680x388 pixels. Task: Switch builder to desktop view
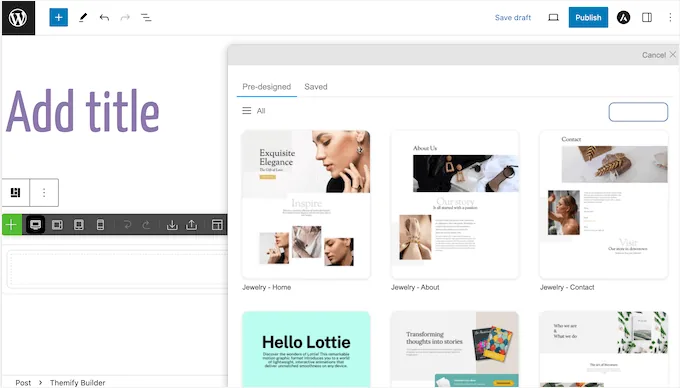[x=35, y=225]
